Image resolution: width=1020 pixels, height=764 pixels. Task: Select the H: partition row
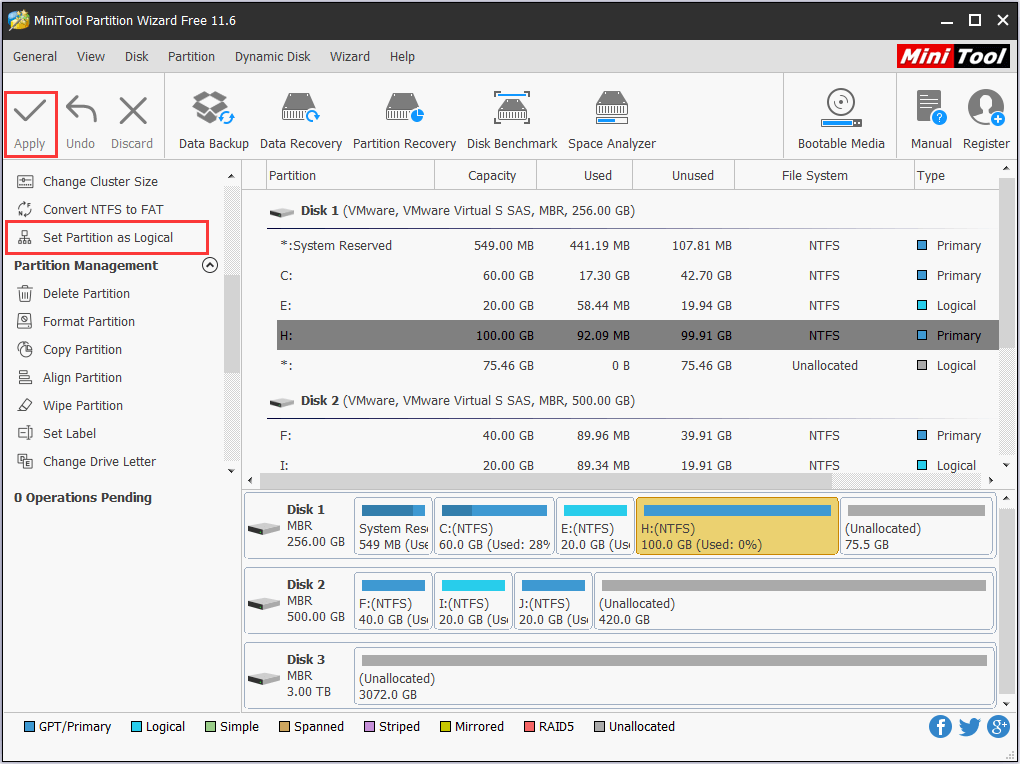click(638, 335)
